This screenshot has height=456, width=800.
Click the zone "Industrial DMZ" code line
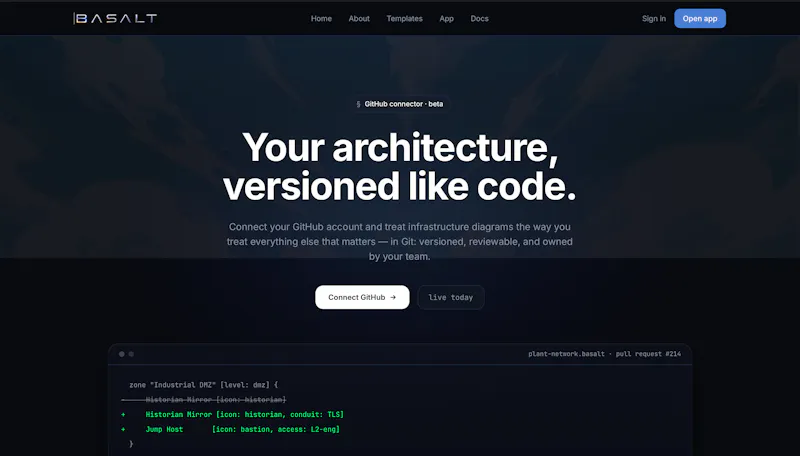click(204, 385)
